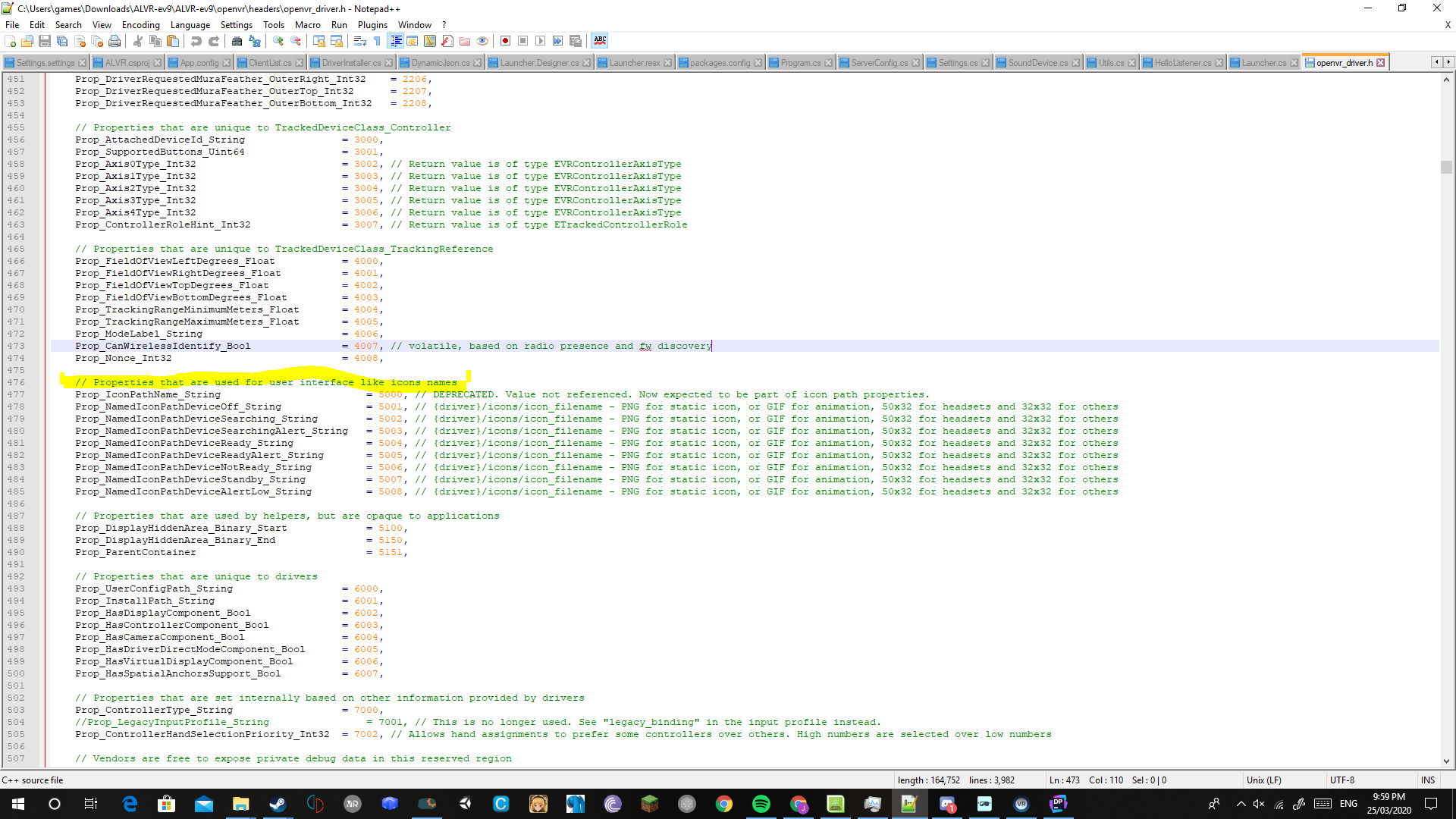
Task: Click the New file toolbar icon
Action: coord(11,41)
